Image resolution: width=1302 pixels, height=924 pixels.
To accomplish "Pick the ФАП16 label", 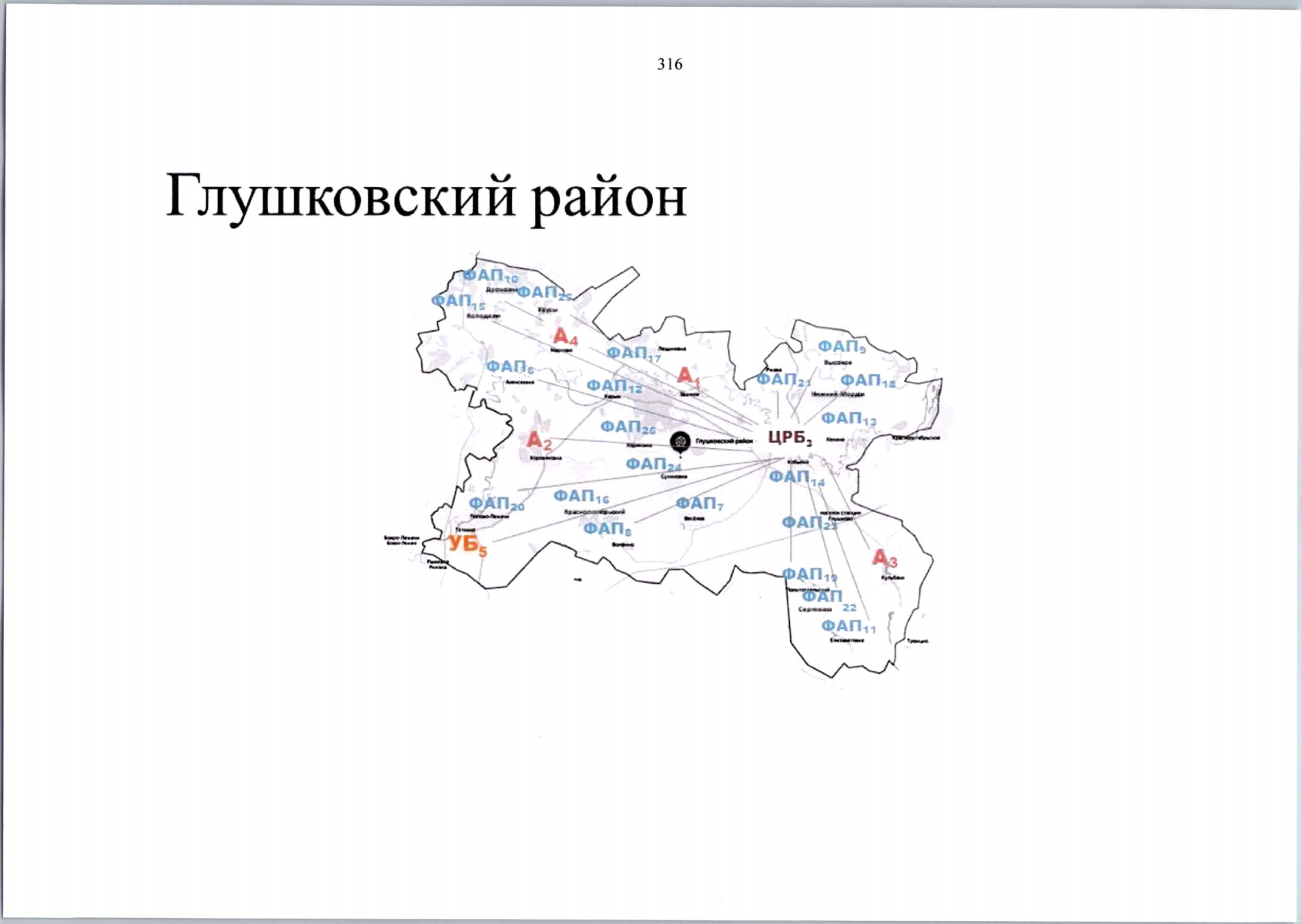I will click(x=581, y=497).
